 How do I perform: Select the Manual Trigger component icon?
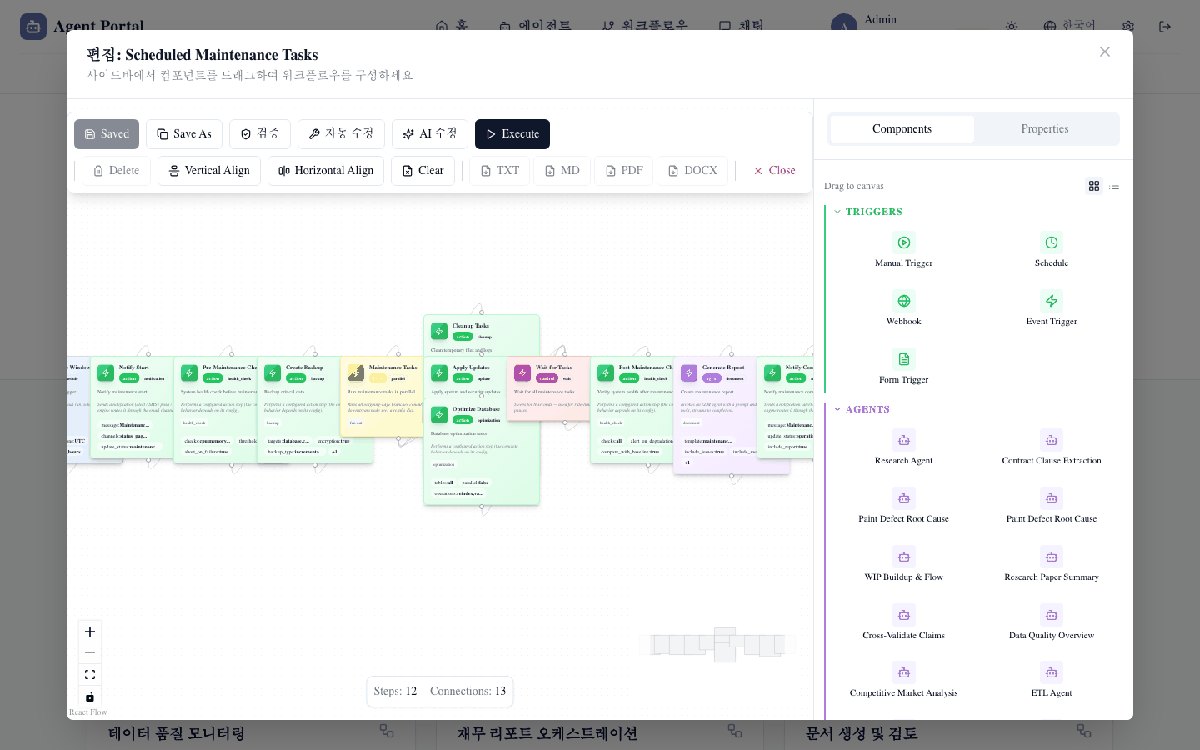point(904,242)
